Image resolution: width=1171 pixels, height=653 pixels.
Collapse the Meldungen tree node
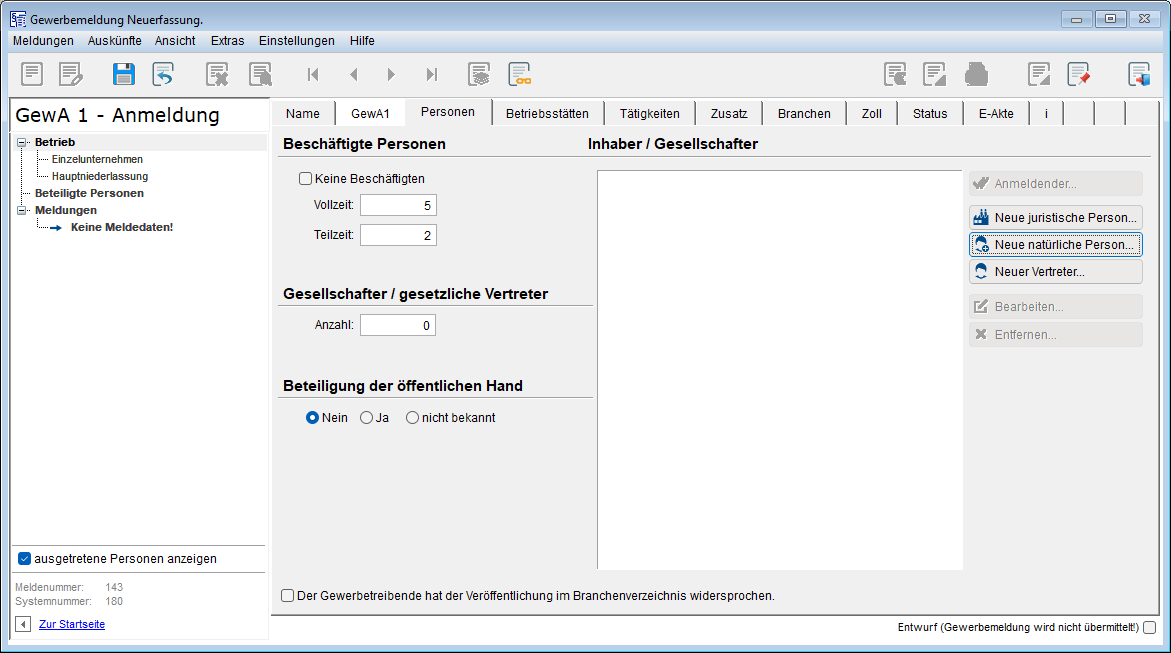coord(22,211)
